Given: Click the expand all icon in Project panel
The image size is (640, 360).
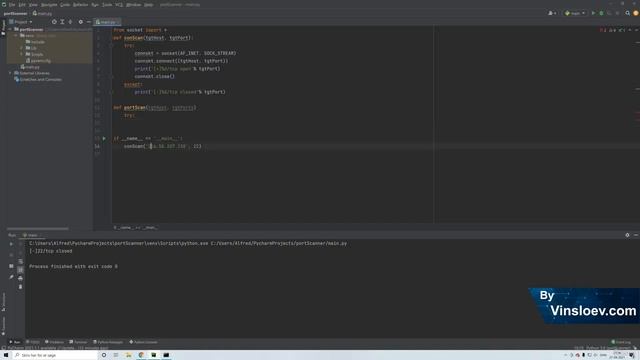Looking at the screenshot, I should click(62, 22).
